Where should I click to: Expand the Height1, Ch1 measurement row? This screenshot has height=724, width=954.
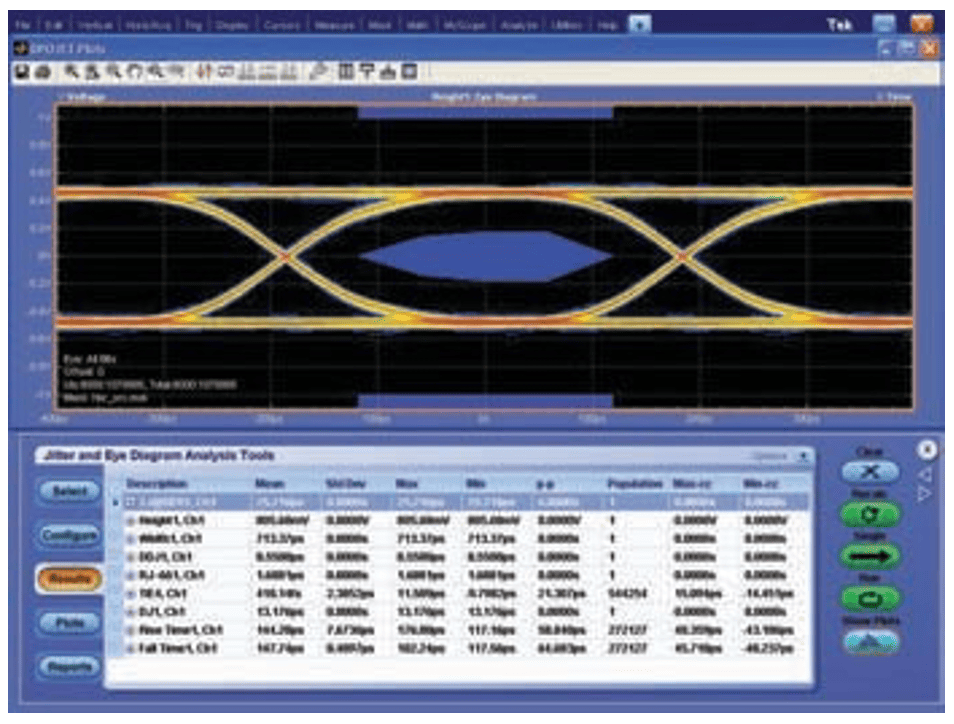click(129, 520)
